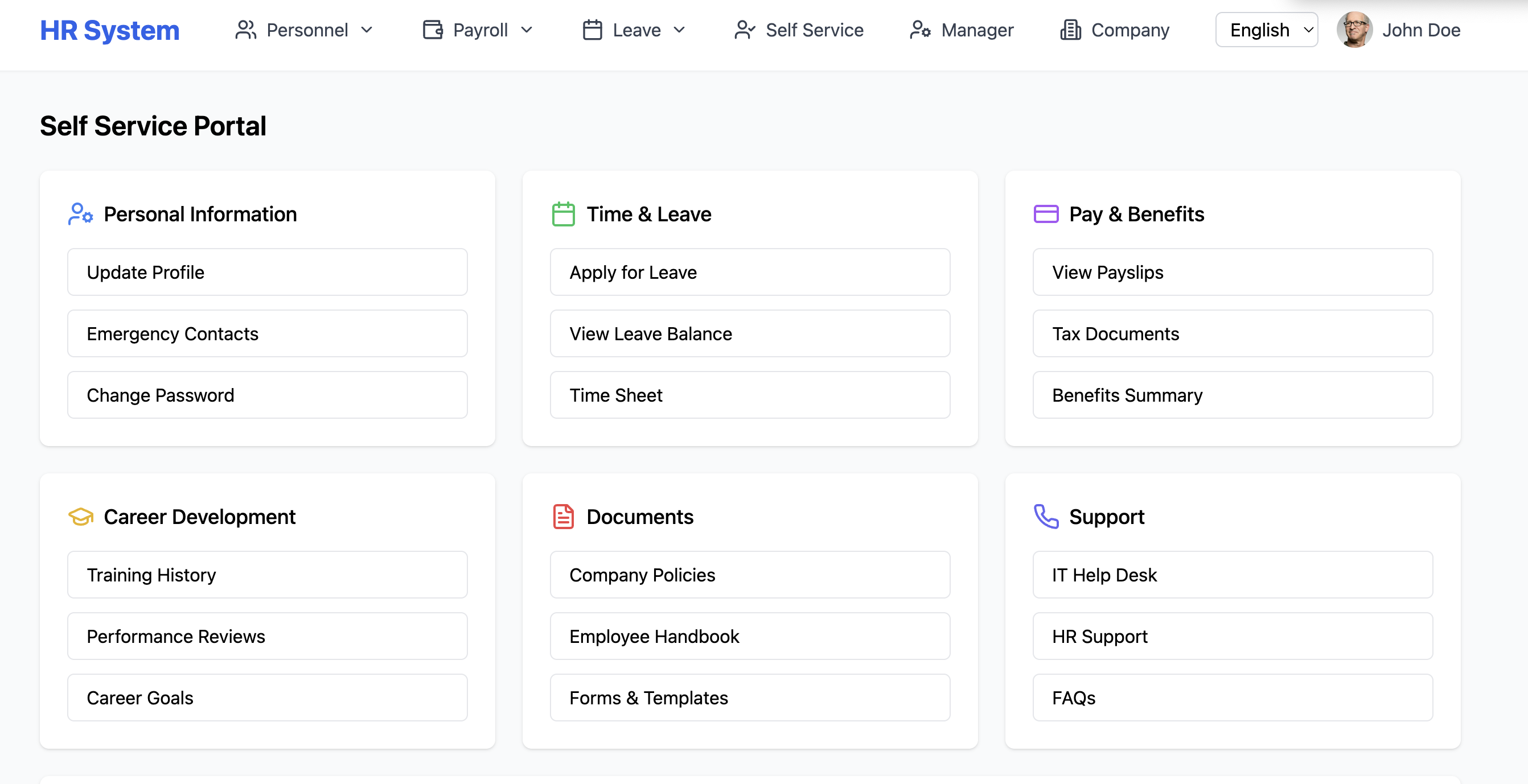
Task: Open Training History
Action: [x=268, y=575]
